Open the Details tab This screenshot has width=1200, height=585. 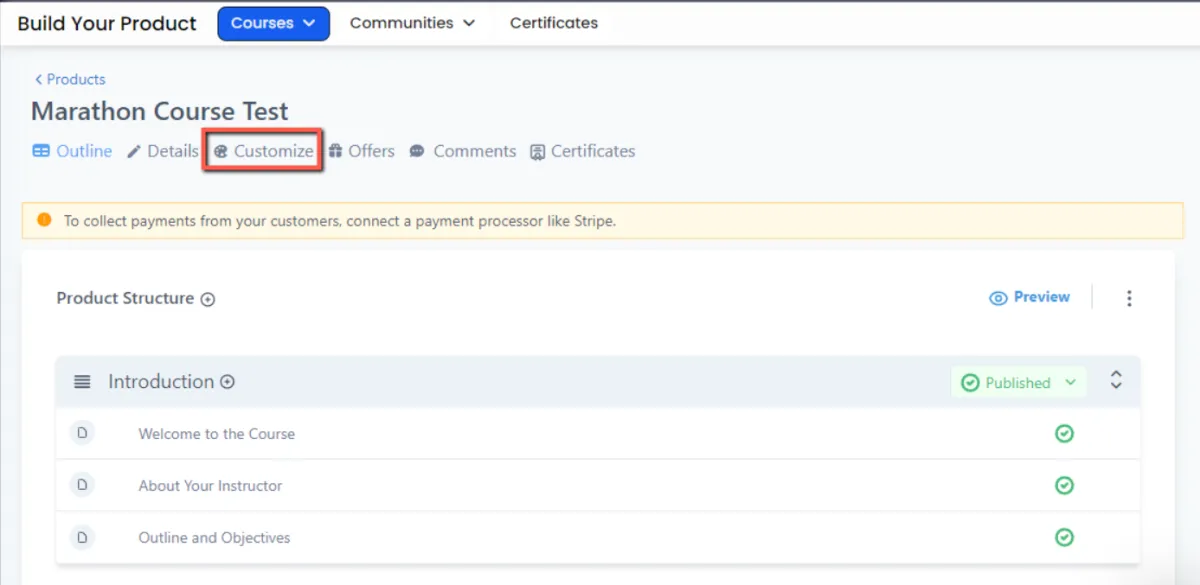point(163,151)
